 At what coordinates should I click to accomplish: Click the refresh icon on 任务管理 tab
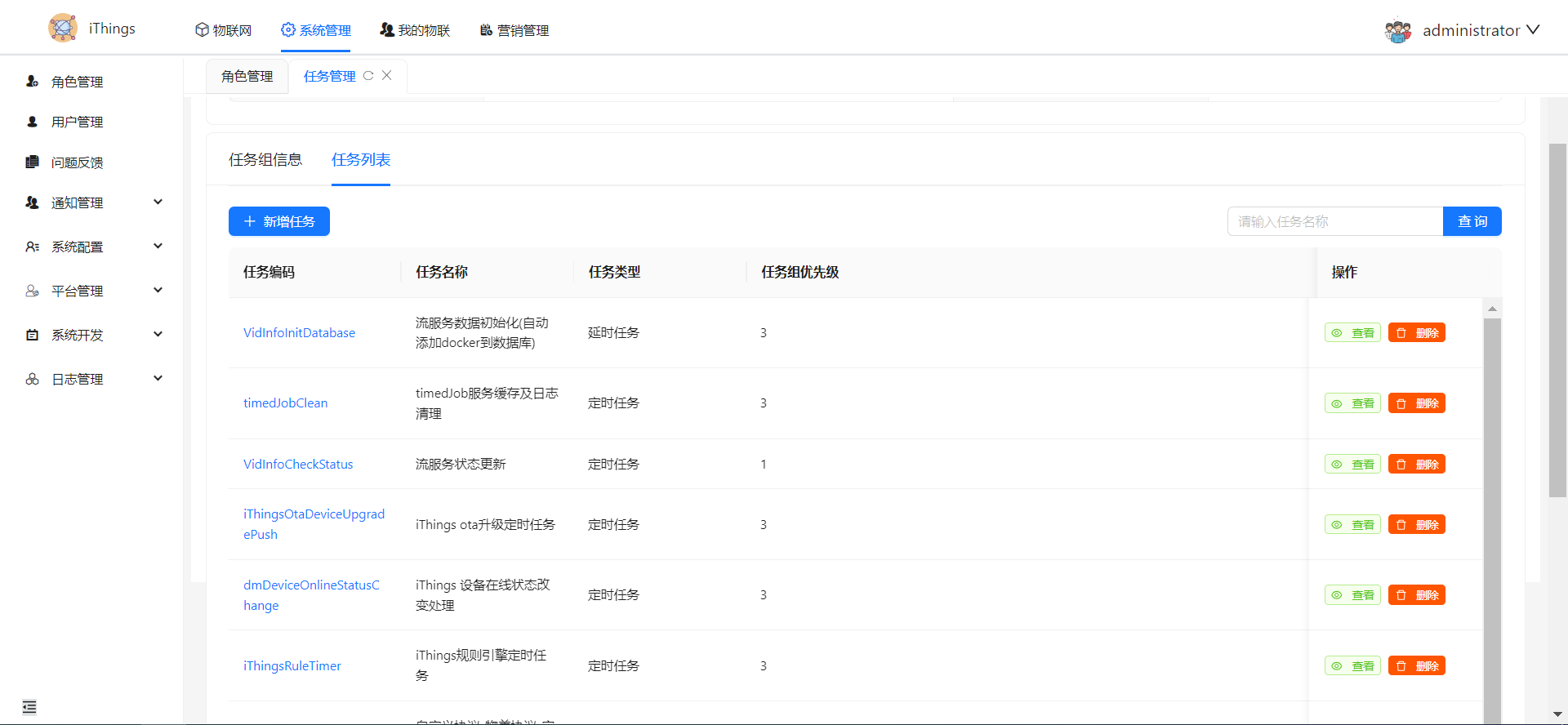click(368, 76)
